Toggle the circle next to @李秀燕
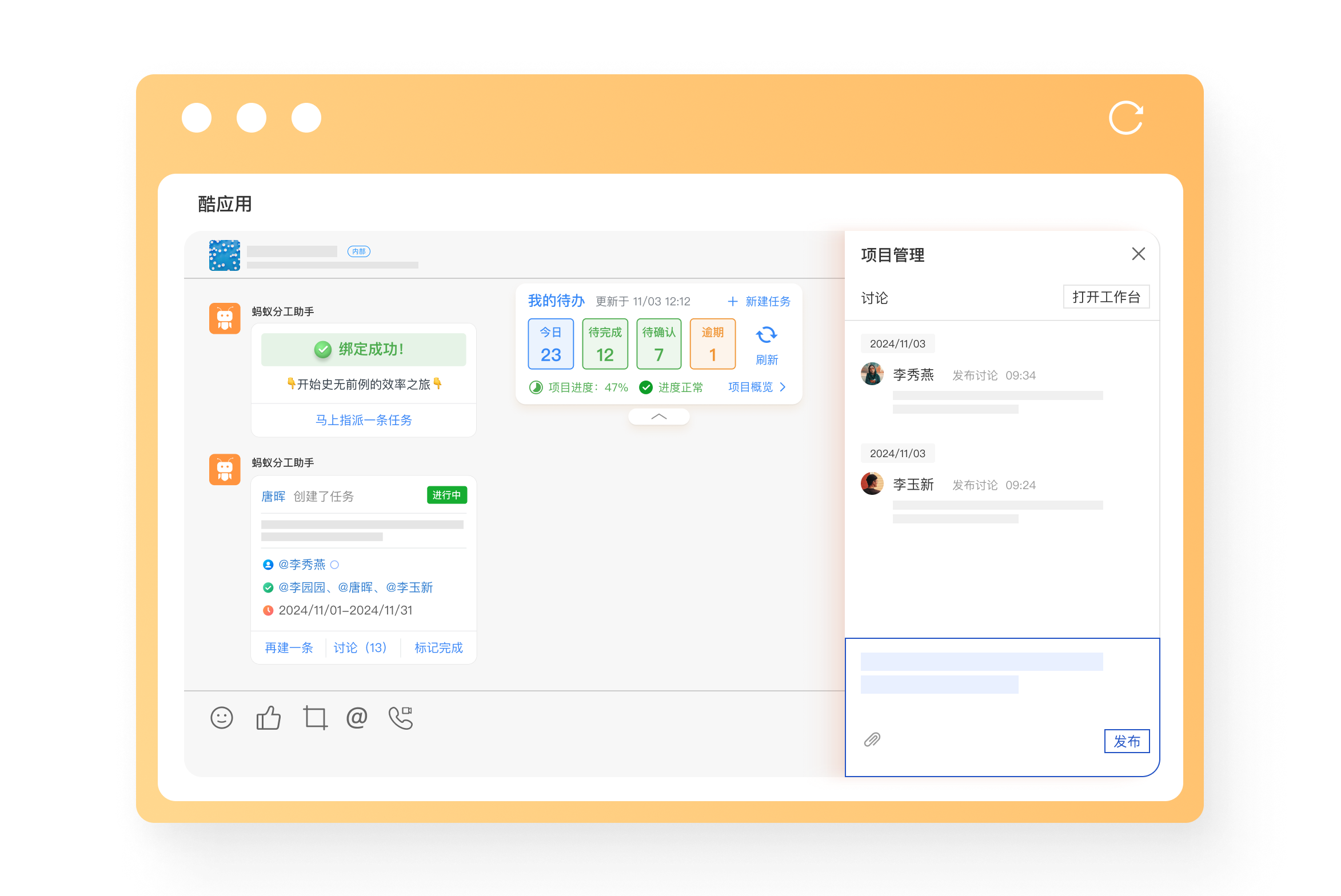 click(335, 565)
